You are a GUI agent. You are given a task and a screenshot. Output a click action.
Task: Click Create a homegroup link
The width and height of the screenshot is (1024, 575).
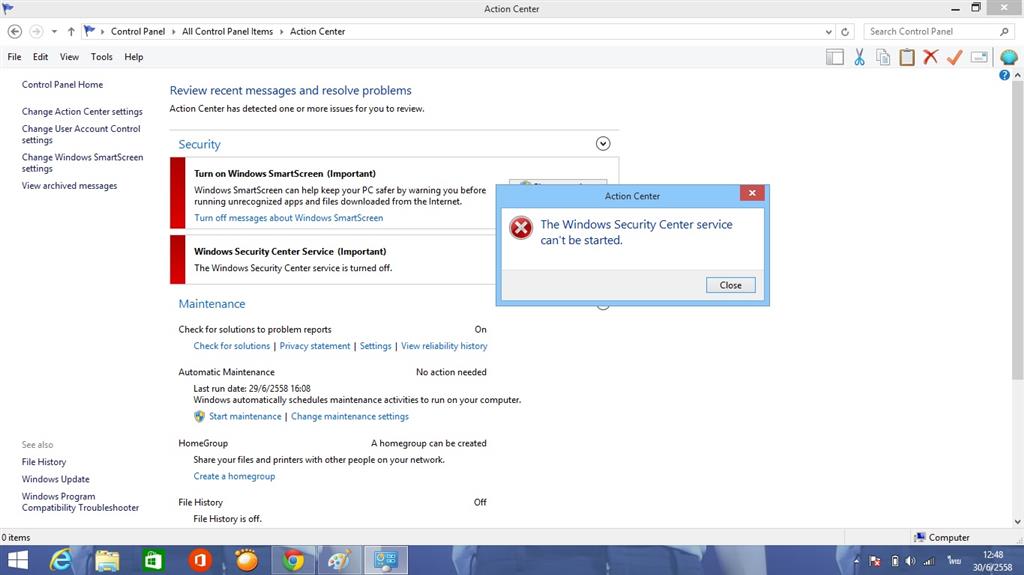pos(234,476)
